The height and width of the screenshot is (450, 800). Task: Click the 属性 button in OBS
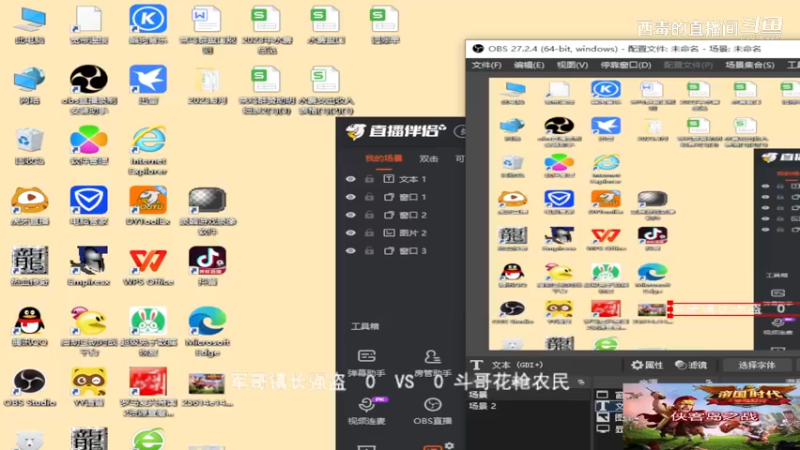click(x=647, y=365)
